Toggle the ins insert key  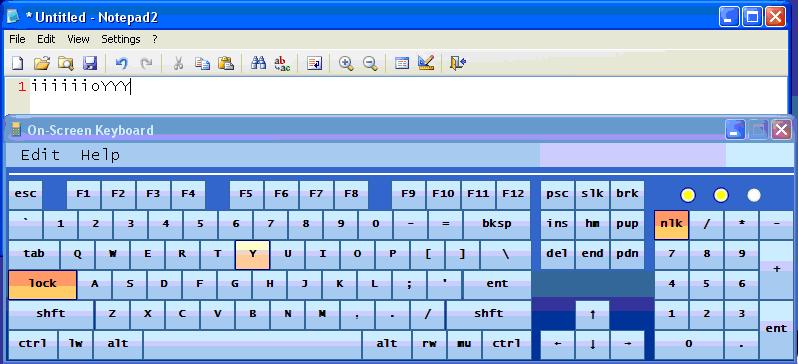pyautogui.click(x=557, y=225)
